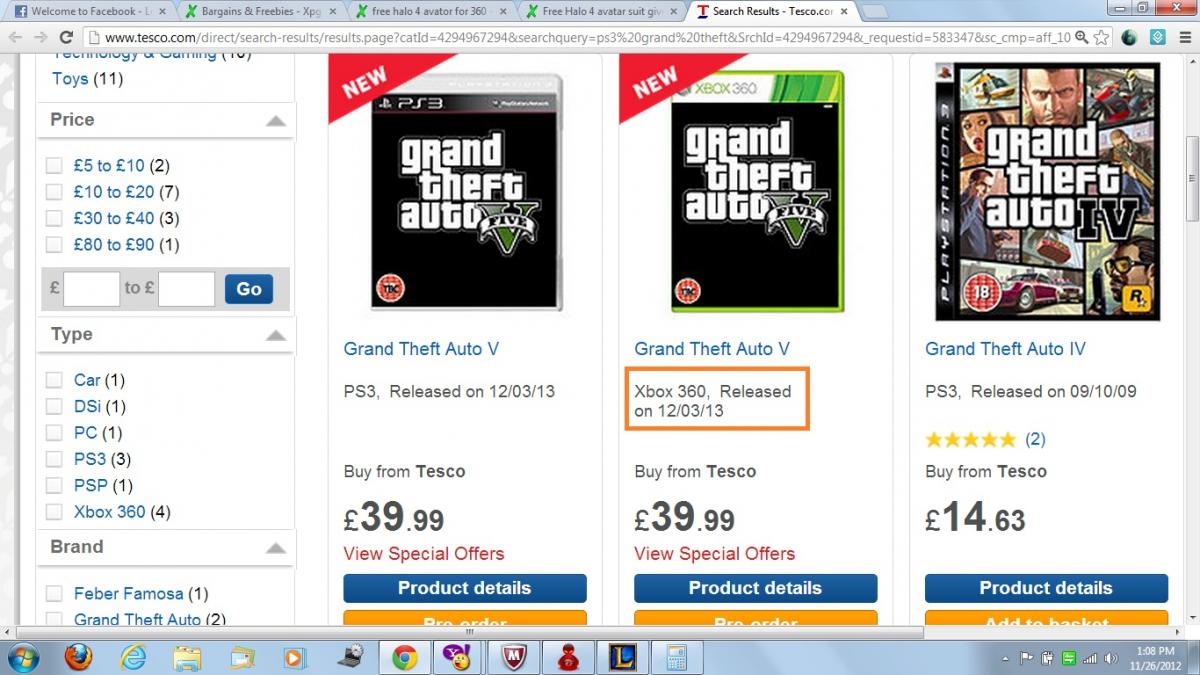The height and width of the screenshot is (675, 1200).
Task: Click Product details for Grand Theft Auto IV
Action: point(1046,588)
